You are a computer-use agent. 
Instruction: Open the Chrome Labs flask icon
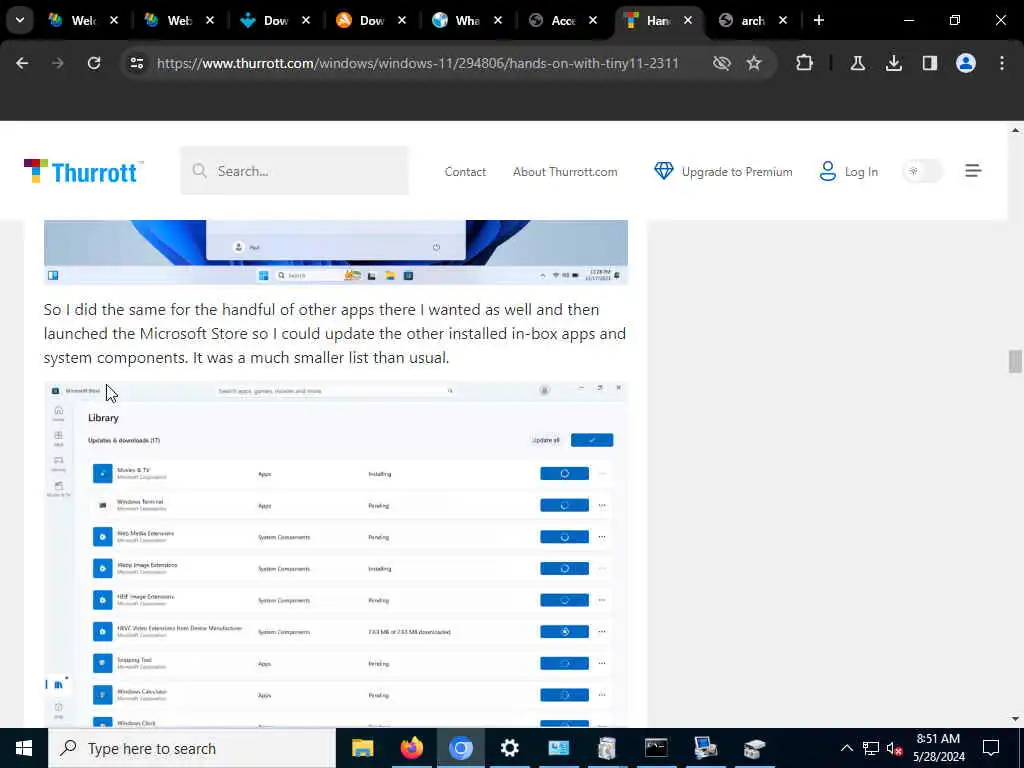tap(858, 63)
